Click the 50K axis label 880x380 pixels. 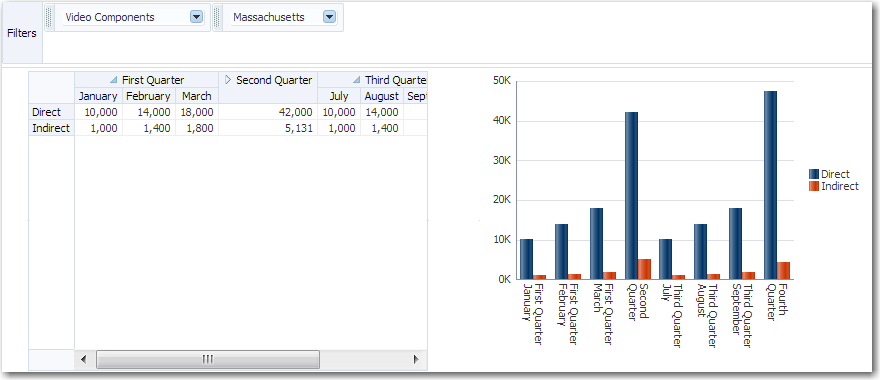(501, 81)
